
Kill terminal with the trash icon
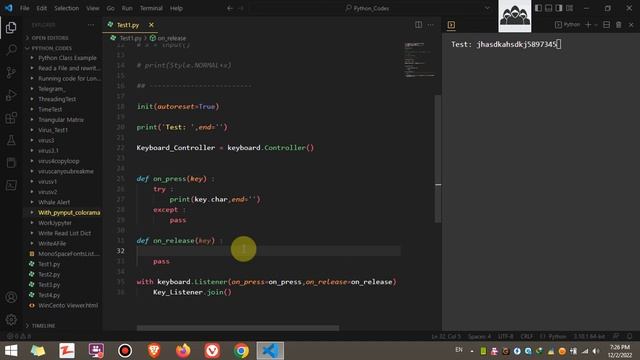point(619,25)
